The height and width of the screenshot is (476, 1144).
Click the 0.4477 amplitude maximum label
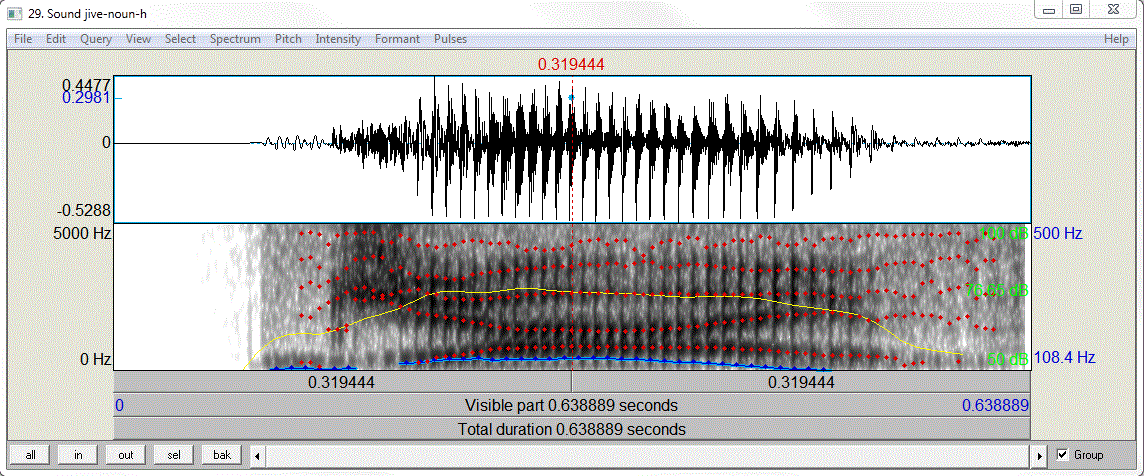point(87,84)
